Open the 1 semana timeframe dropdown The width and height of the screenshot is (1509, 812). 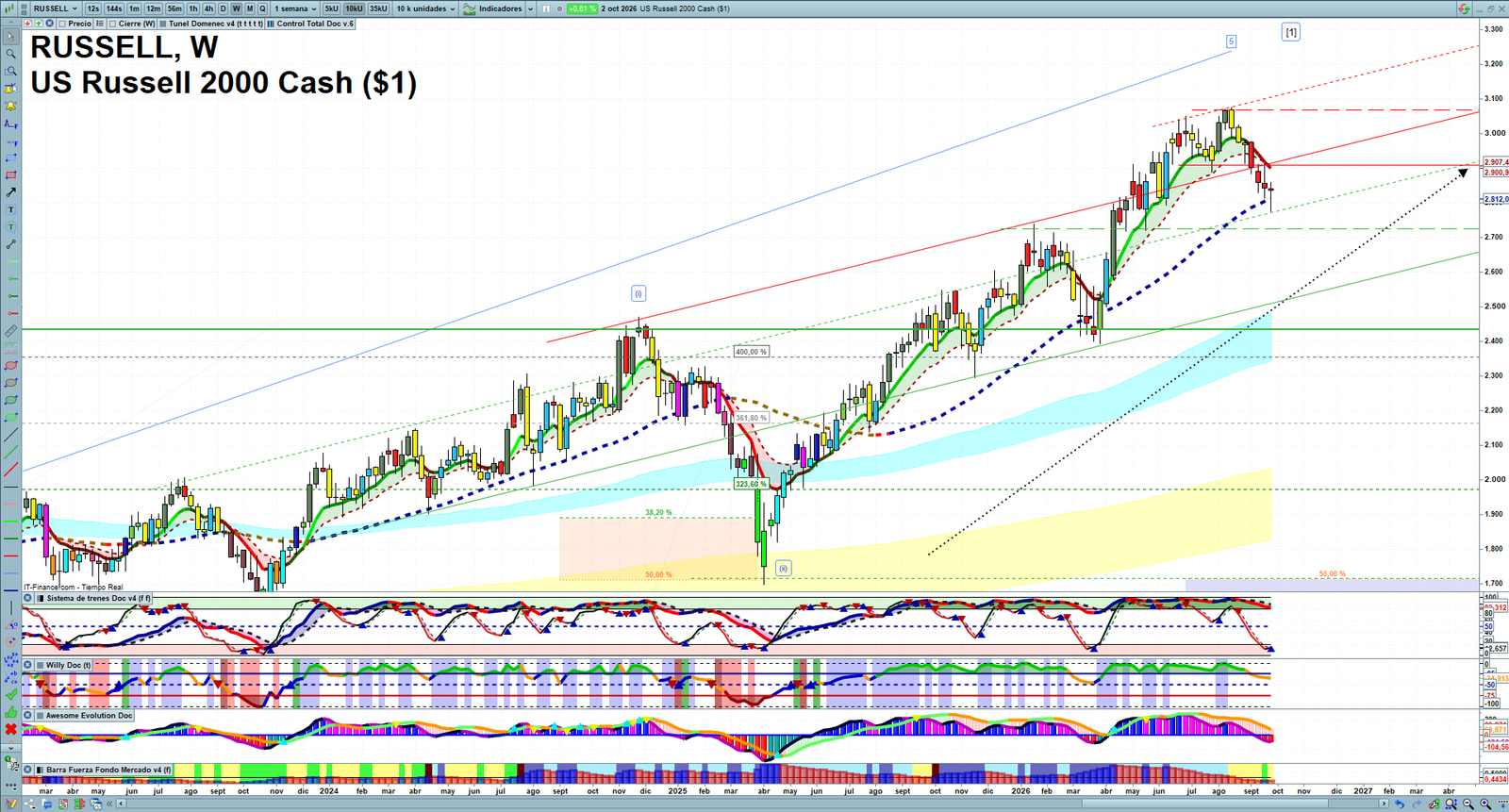click(x=295, y=8)
